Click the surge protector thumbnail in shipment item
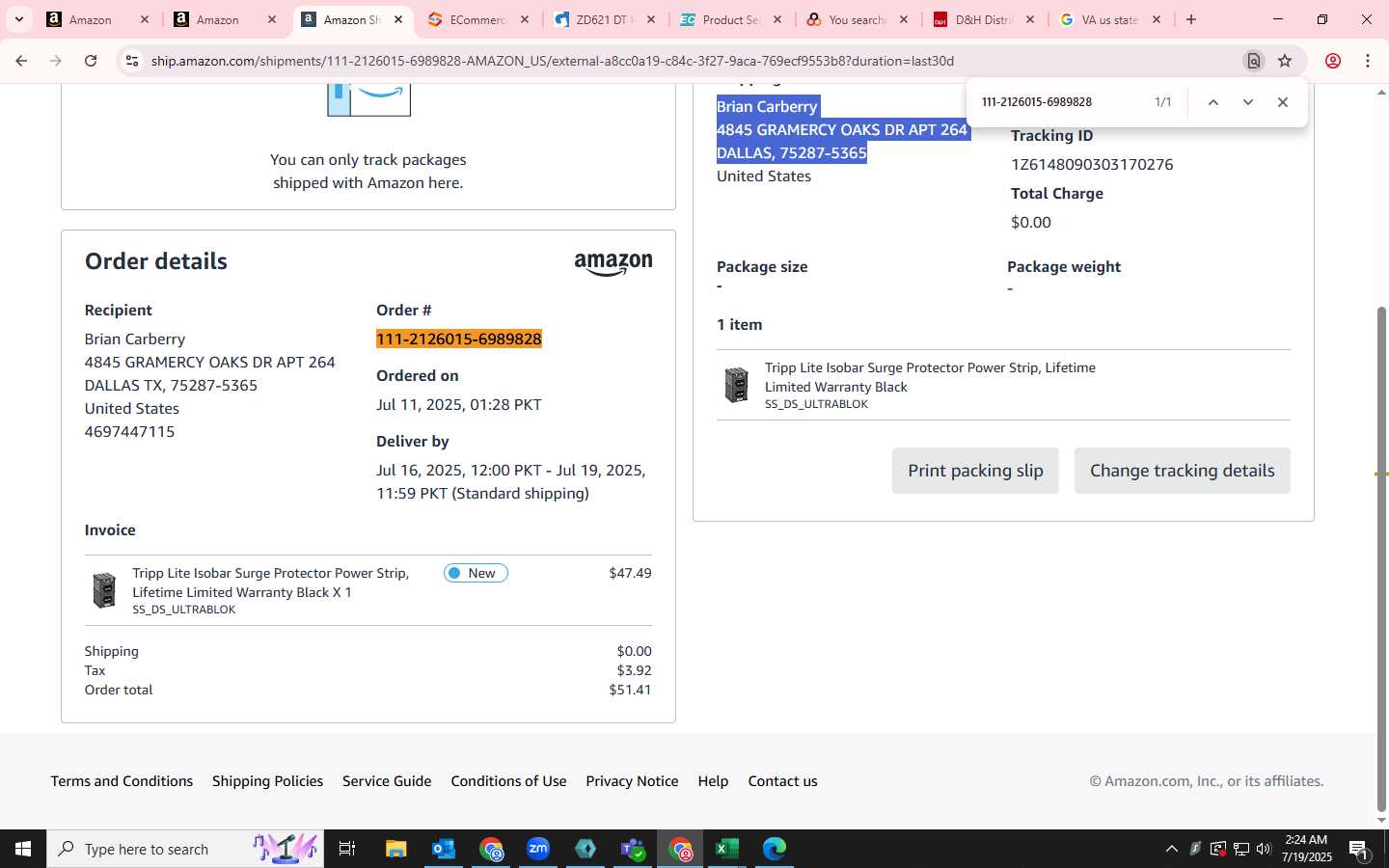The width and height of the screenshot is (1389, 868). [737, 385]
